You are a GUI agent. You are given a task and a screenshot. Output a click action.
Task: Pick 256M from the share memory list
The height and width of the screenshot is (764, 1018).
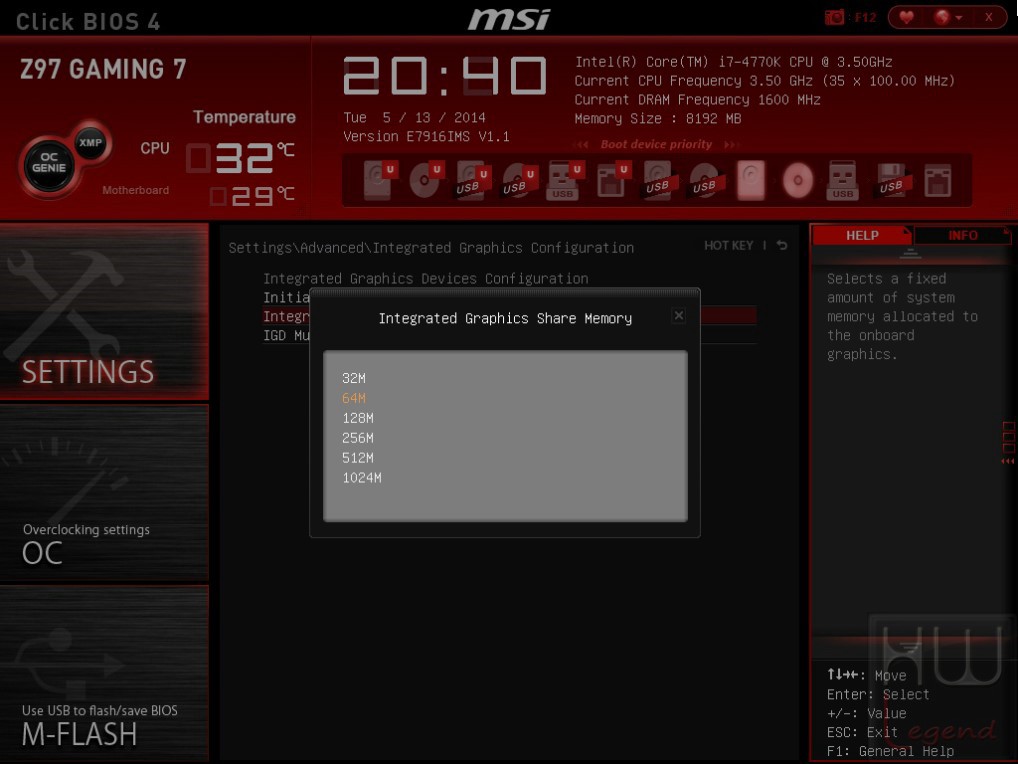[x=358, y=438]
